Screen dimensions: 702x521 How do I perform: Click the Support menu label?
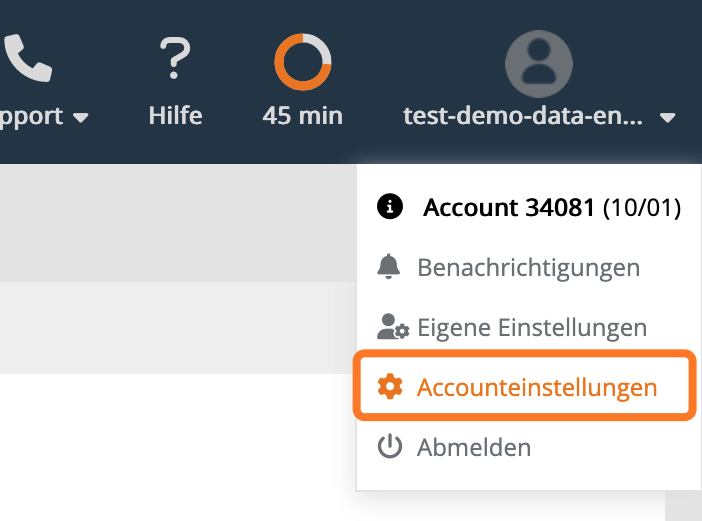point(32,116)
